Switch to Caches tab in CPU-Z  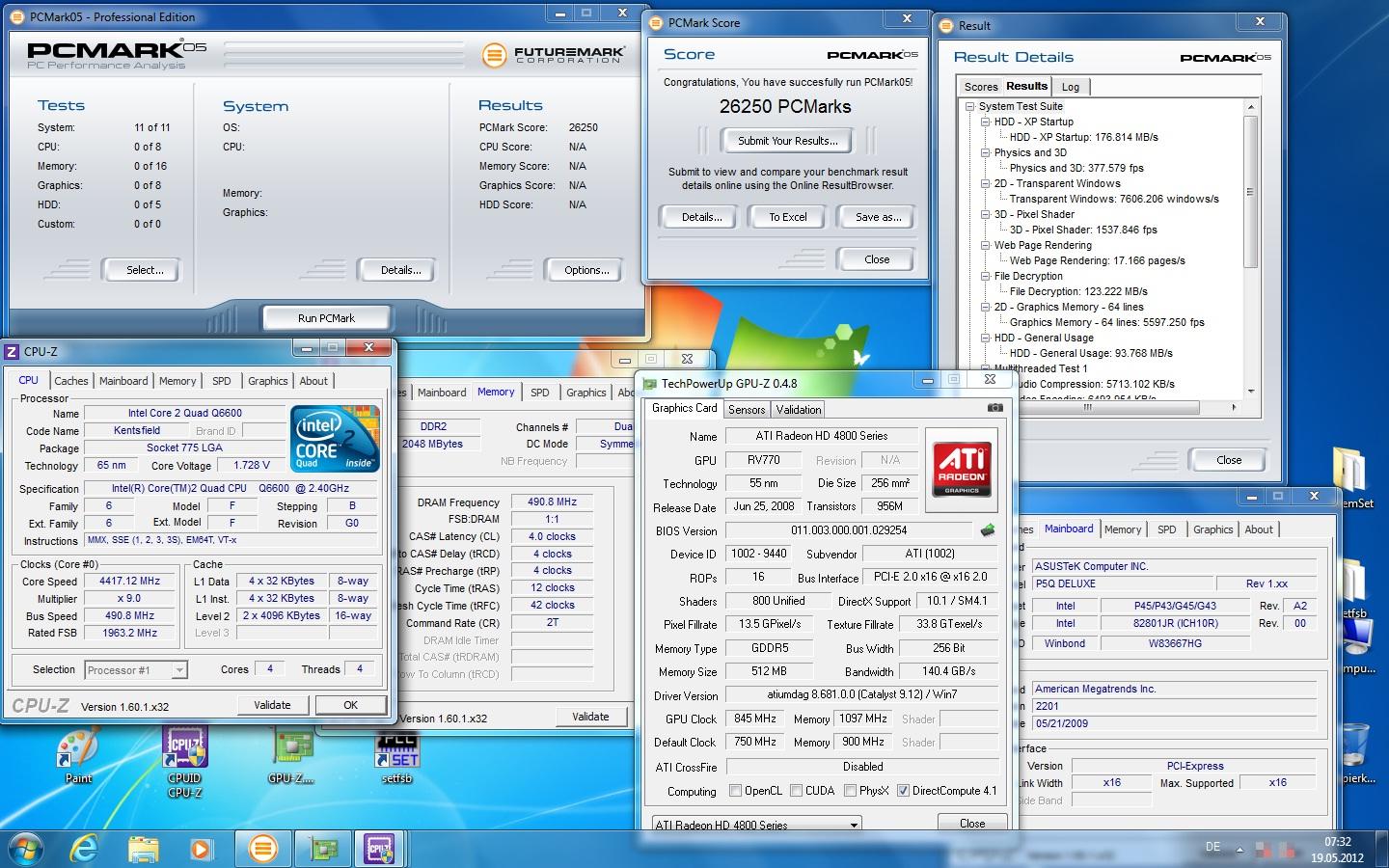71,381
